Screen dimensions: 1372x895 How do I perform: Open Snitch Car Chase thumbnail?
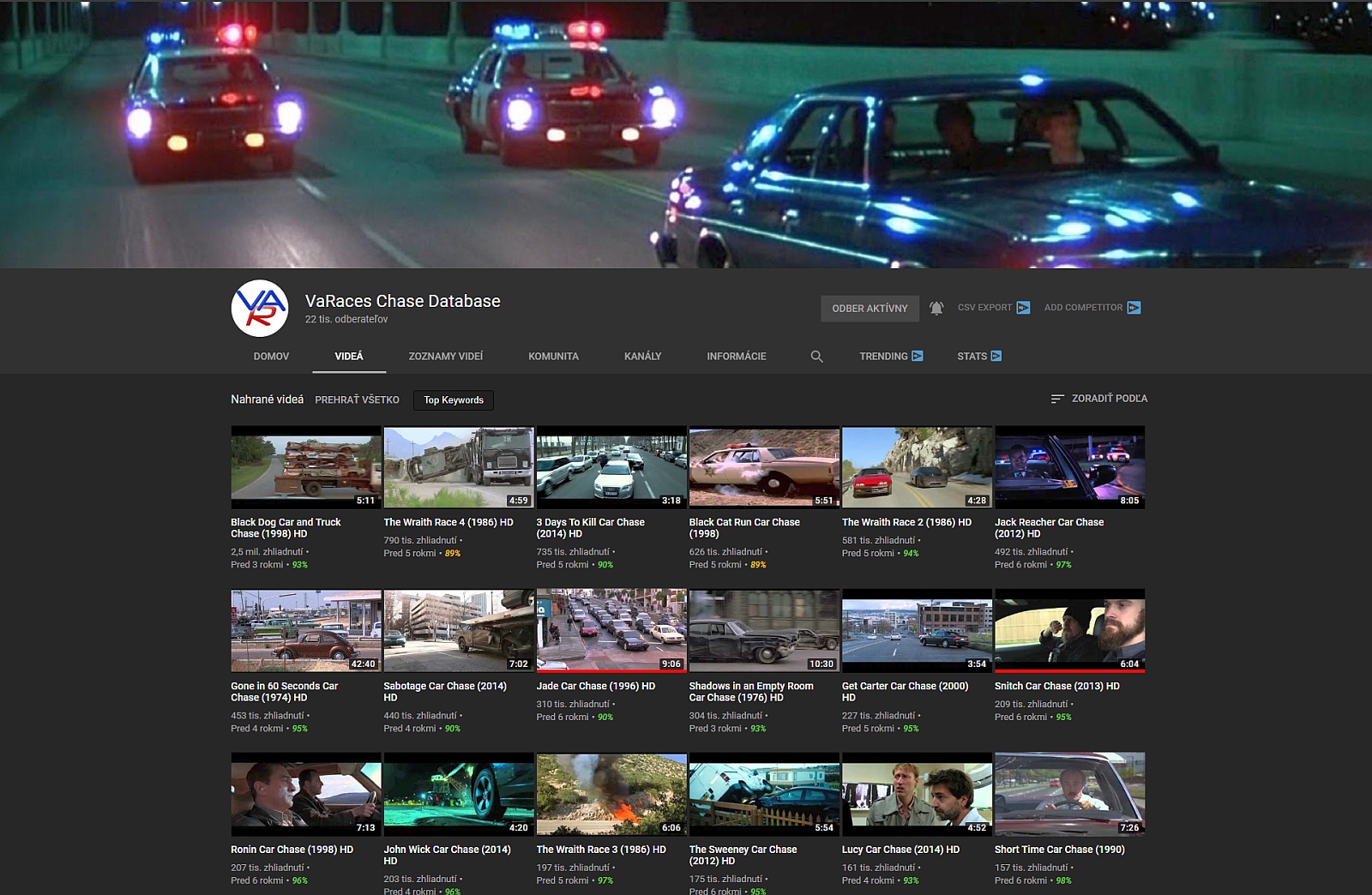point(1069,631)
